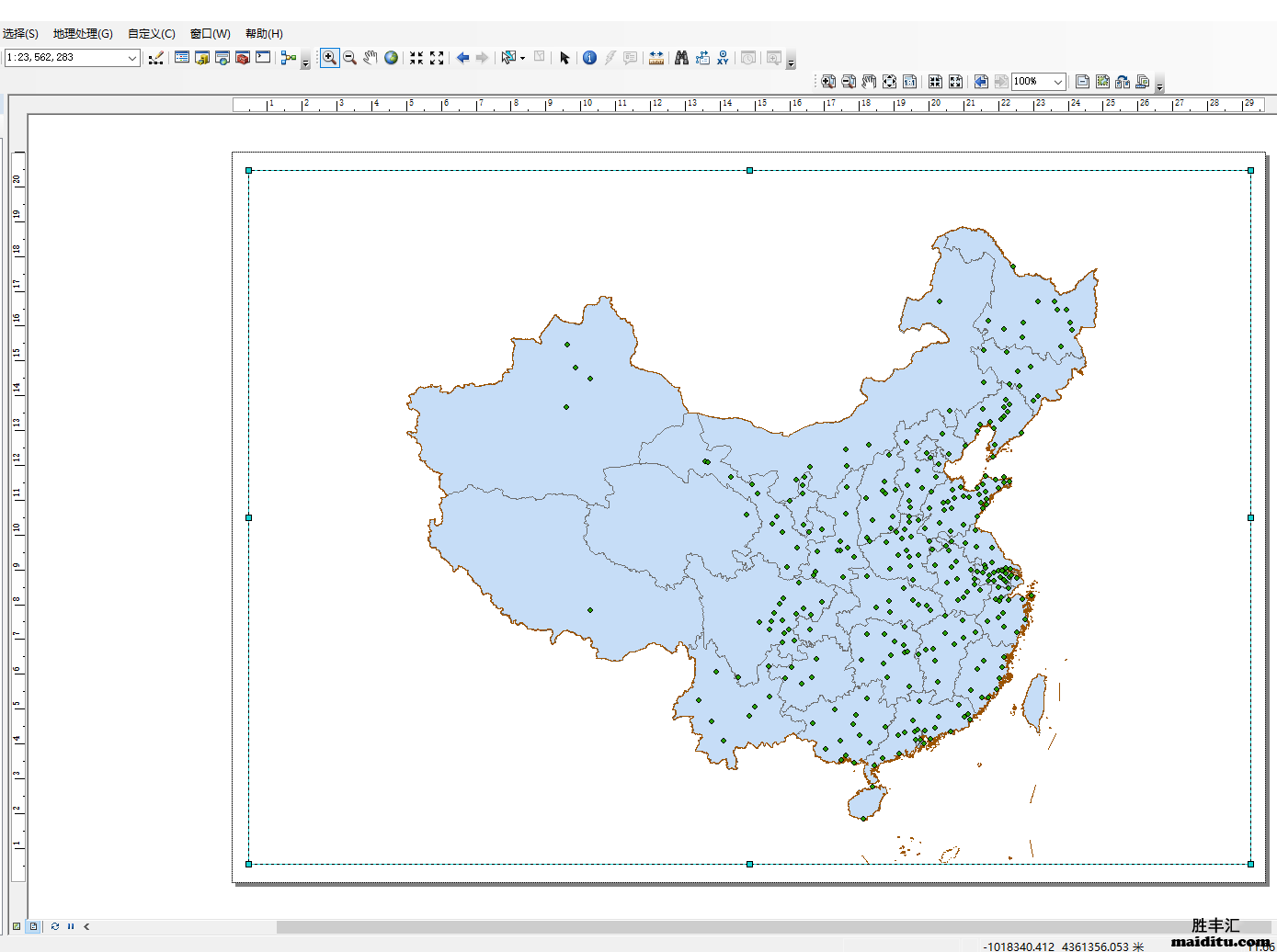1277x952 pixels.
Task: Switch to Data View from bottom-left corner
Action: (17, 926)
